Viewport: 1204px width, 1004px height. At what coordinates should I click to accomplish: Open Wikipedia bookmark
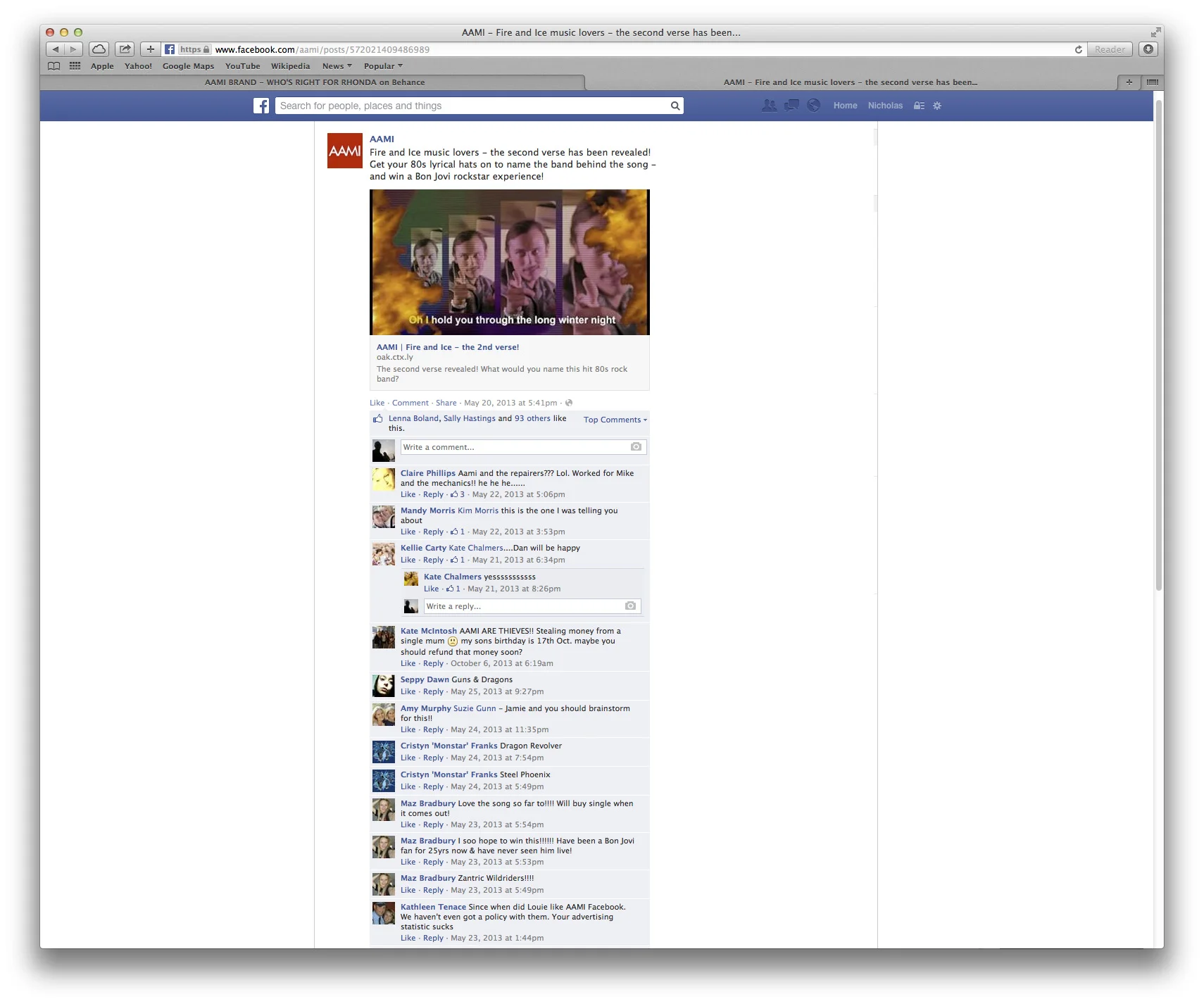coord(290,66)
